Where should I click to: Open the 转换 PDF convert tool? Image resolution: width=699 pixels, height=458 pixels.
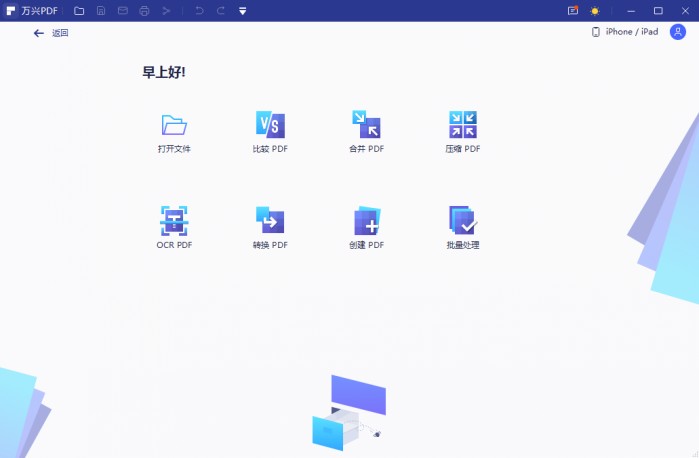click(x=270, y=221)
